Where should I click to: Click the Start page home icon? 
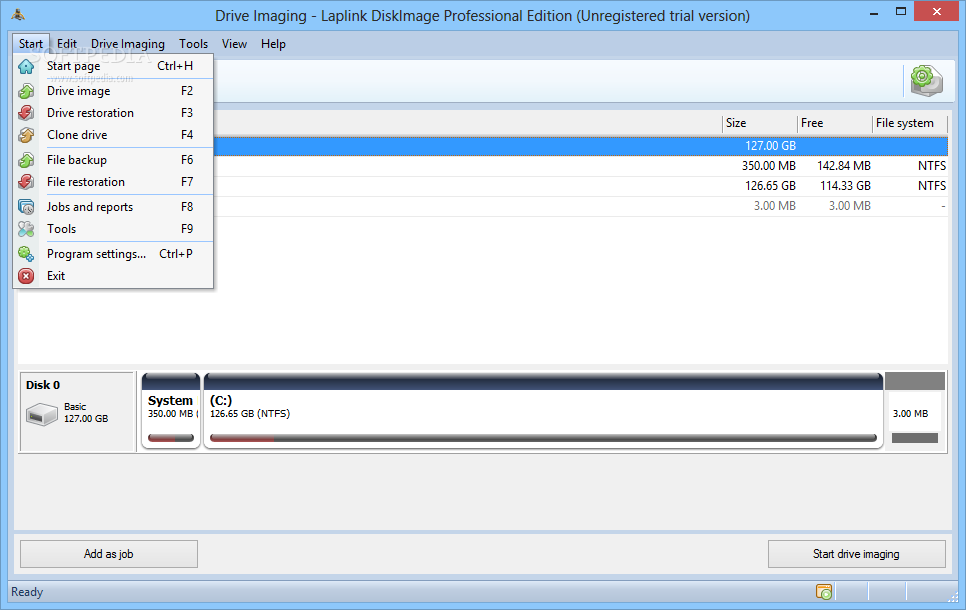26,67
